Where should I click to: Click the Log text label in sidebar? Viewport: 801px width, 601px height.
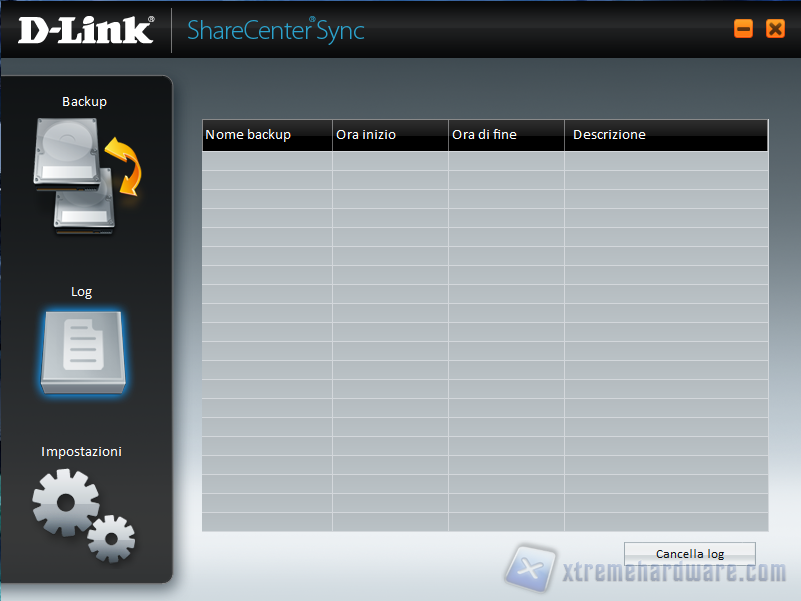[x=82, y=292]
